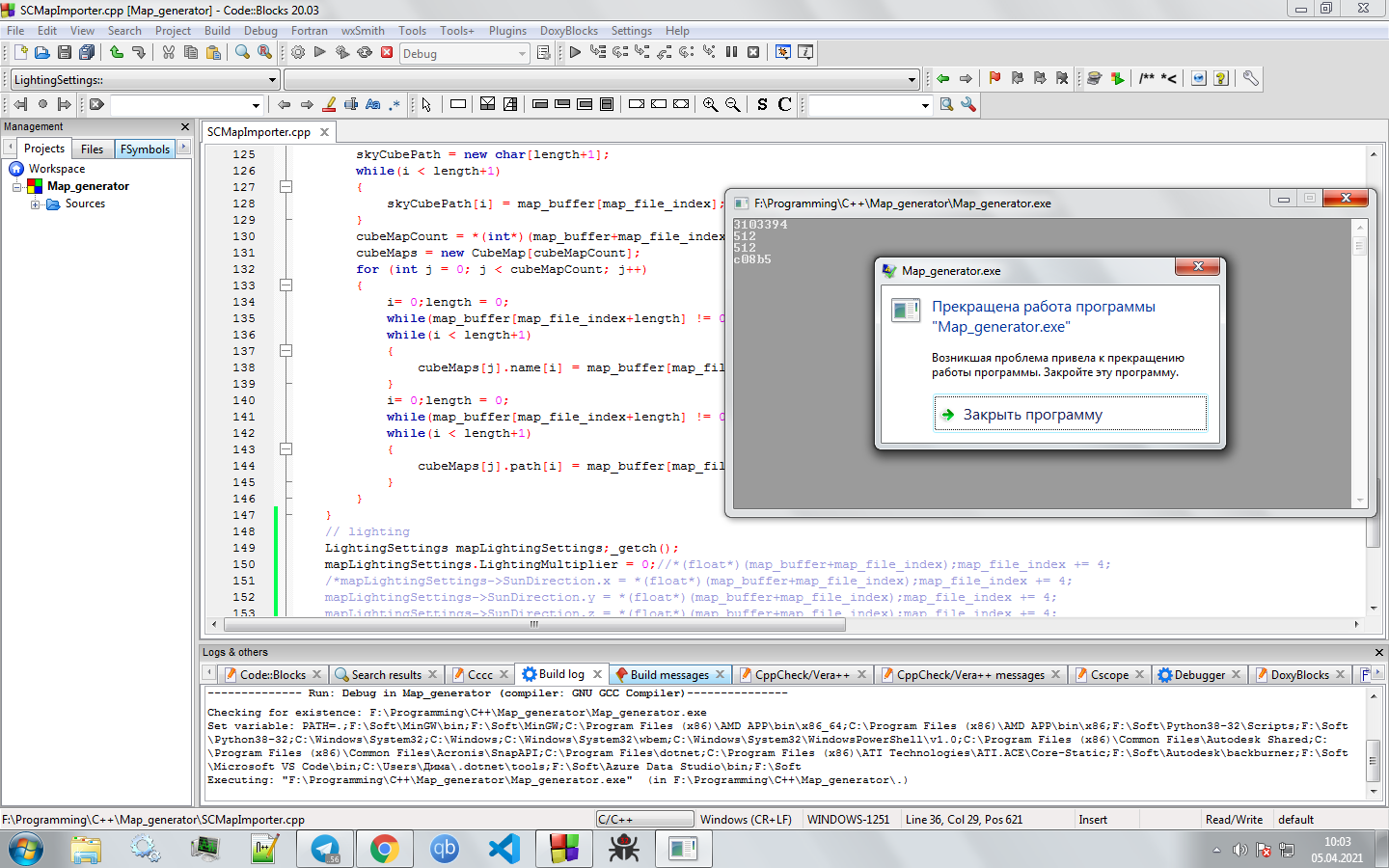The image size is (1389, 868).
Task: Click the Toggle bookmark red flag icon
Action: [x=995, y=79]
